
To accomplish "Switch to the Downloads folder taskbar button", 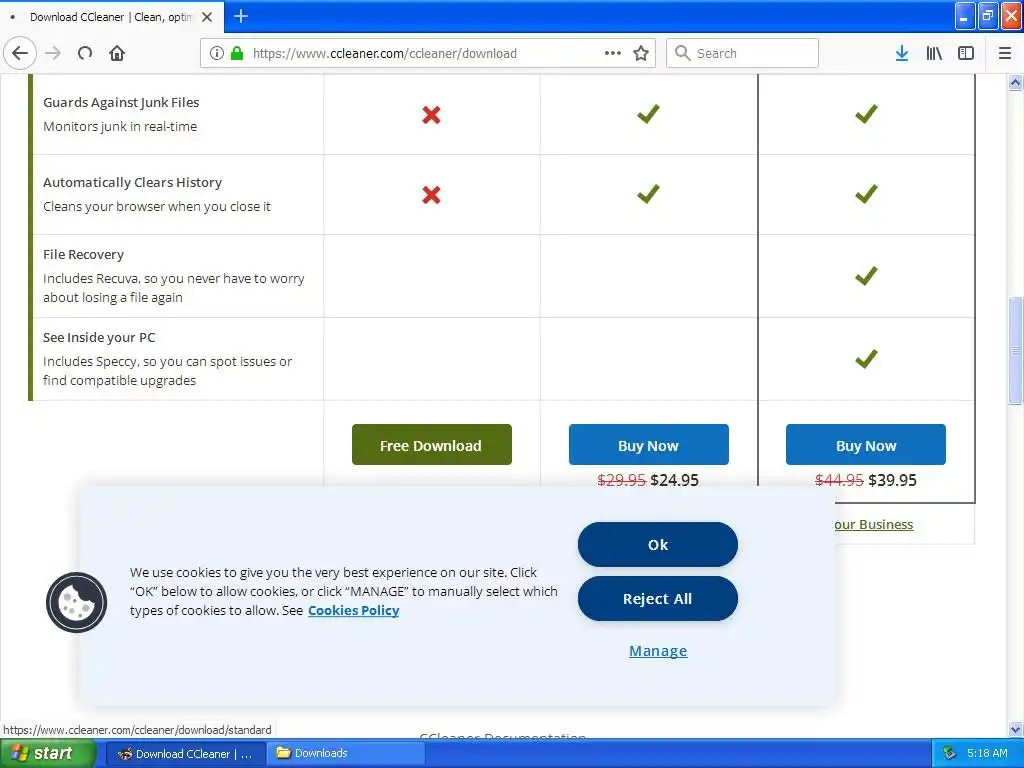I will (346, 754).
